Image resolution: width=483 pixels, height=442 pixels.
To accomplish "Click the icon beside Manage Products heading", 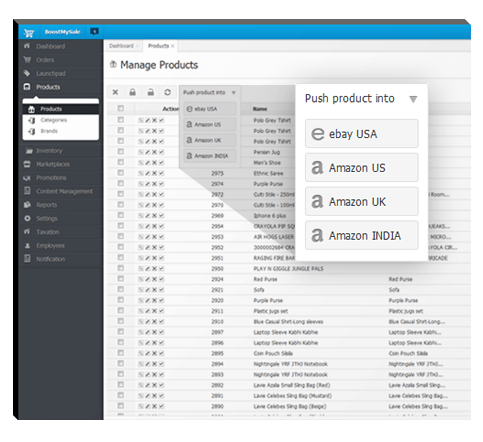I will (113, 65).
